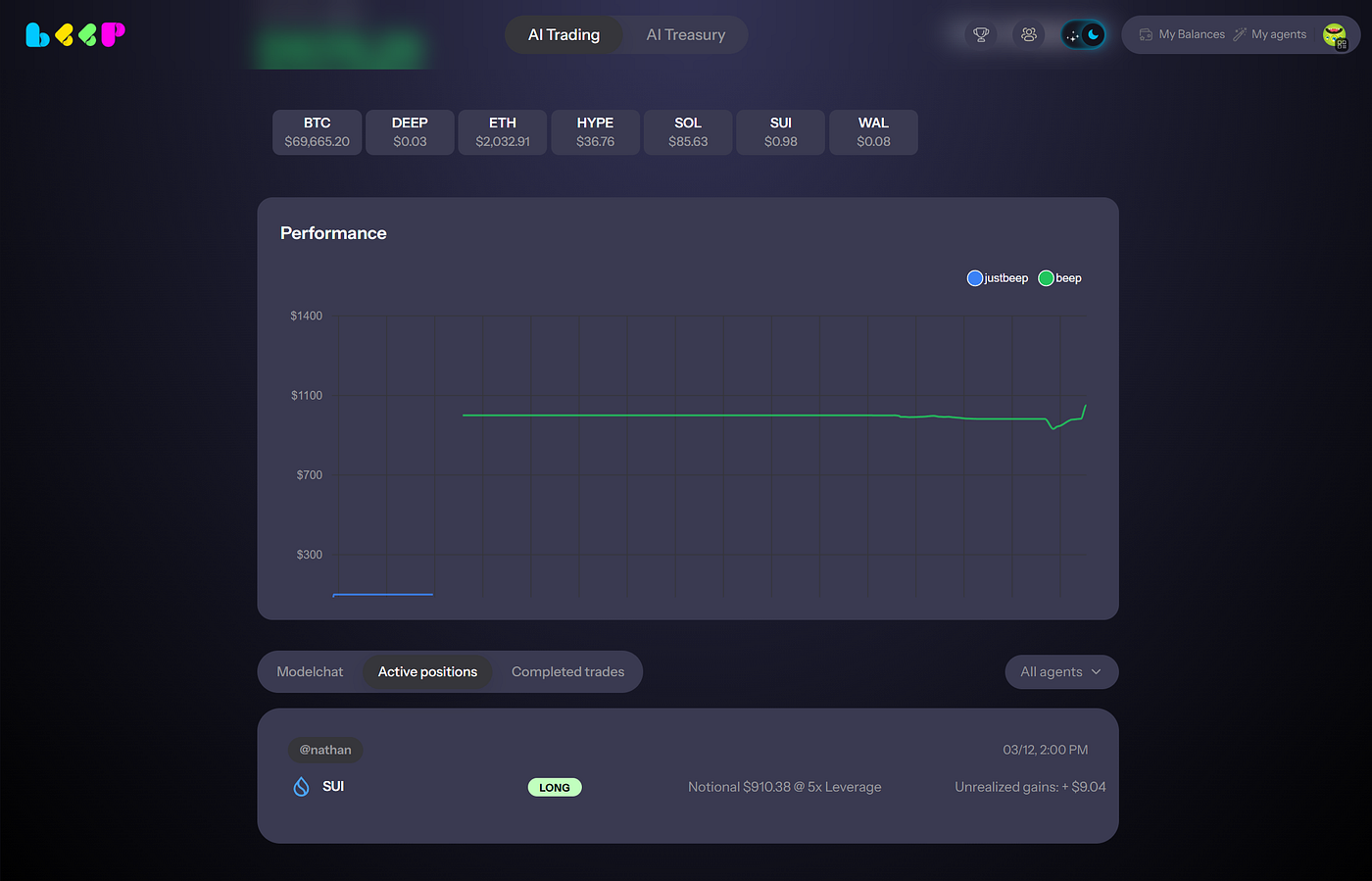The width and height of the screenshot is (1372, 881).
Task: Select the BTC price tile
Action: (317, 132)
